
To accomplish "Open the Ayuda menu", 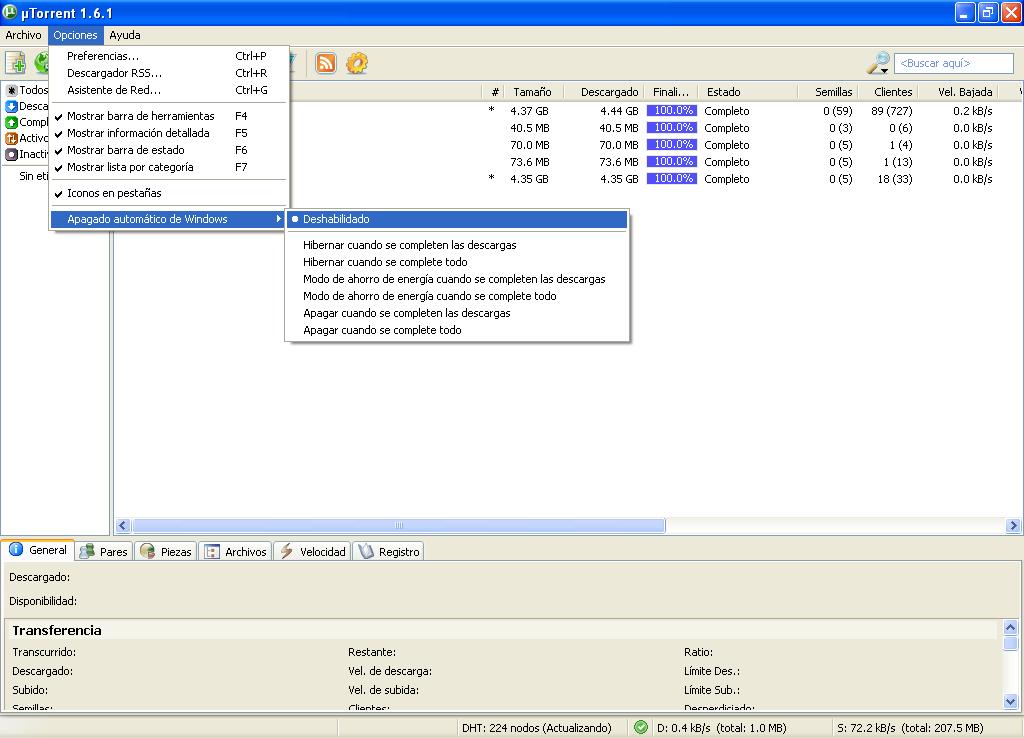I will click(125, 35).
